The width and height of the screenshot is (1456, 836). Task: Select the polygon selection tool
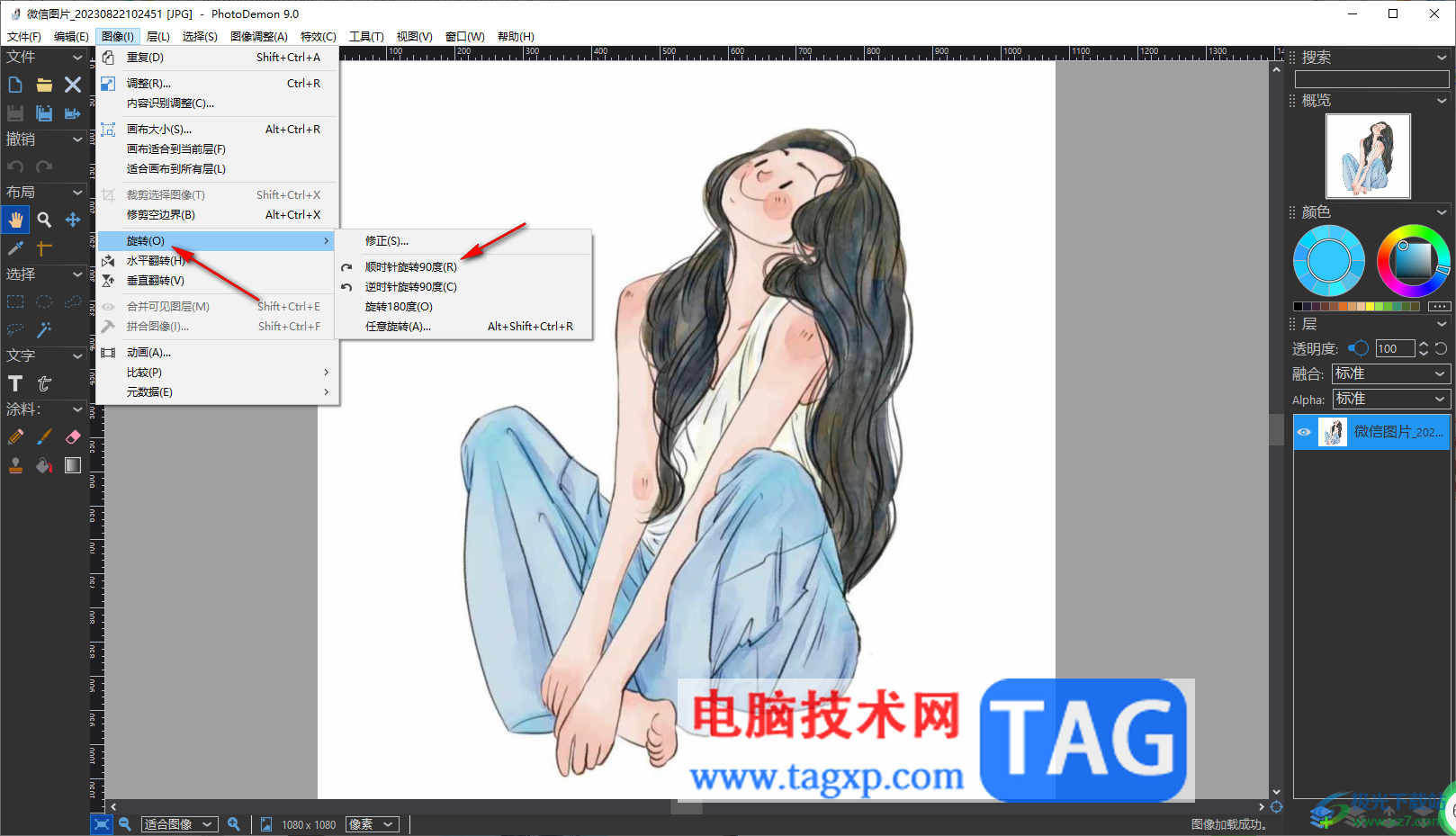(73, 301)
